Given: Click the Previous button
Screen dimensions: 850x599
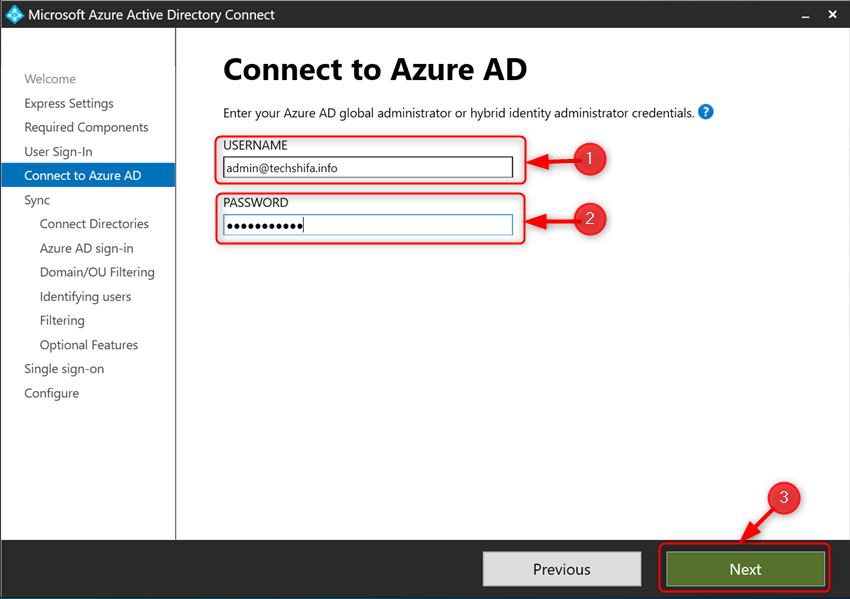Looking at the screenshot, I should pos(561,568).
